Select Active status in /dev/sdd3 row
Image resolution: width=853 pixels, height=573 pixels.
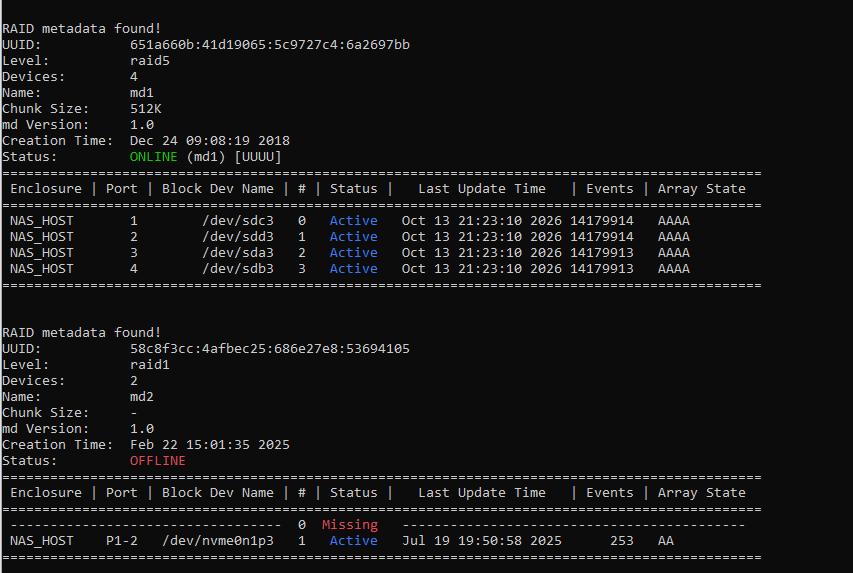point(354,237)
